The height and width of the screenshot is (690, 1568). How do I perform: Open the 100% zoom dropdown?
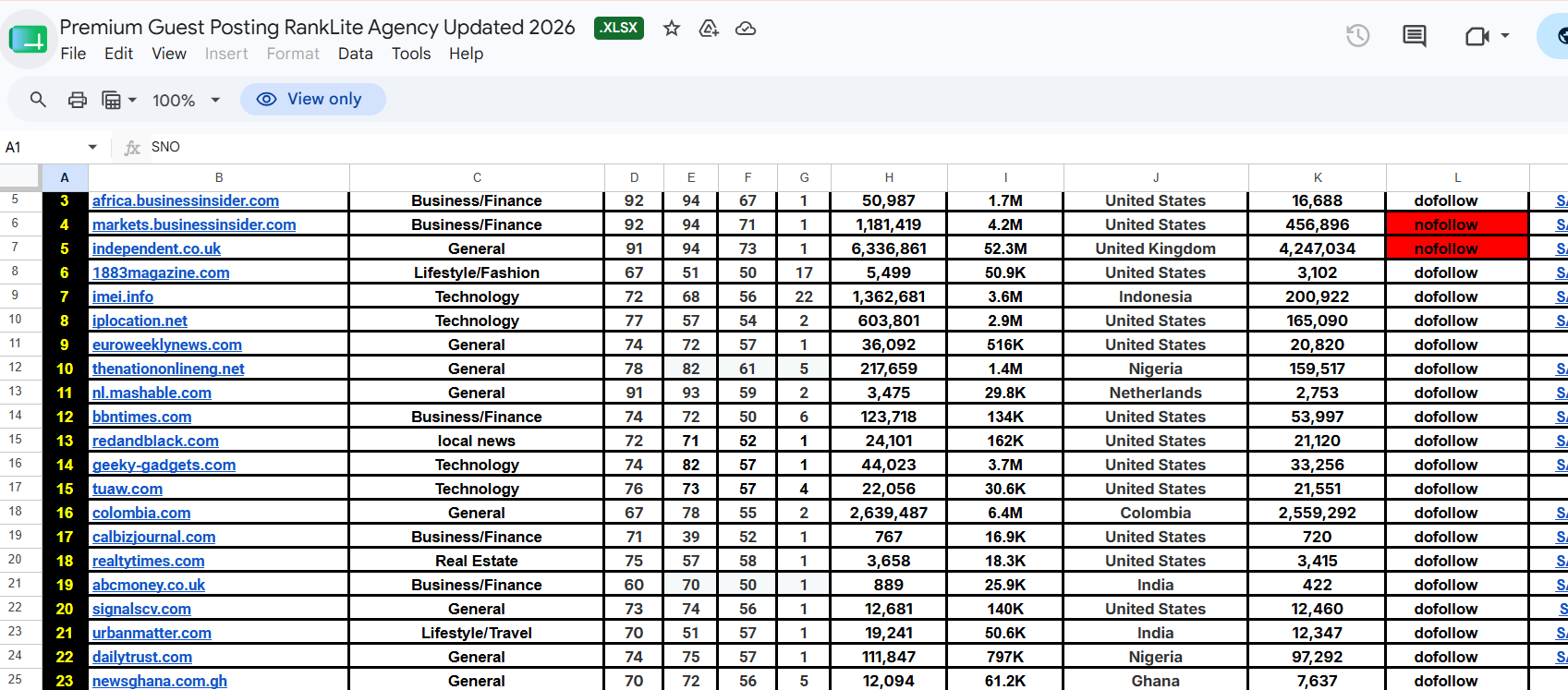[x=186, y=100]
